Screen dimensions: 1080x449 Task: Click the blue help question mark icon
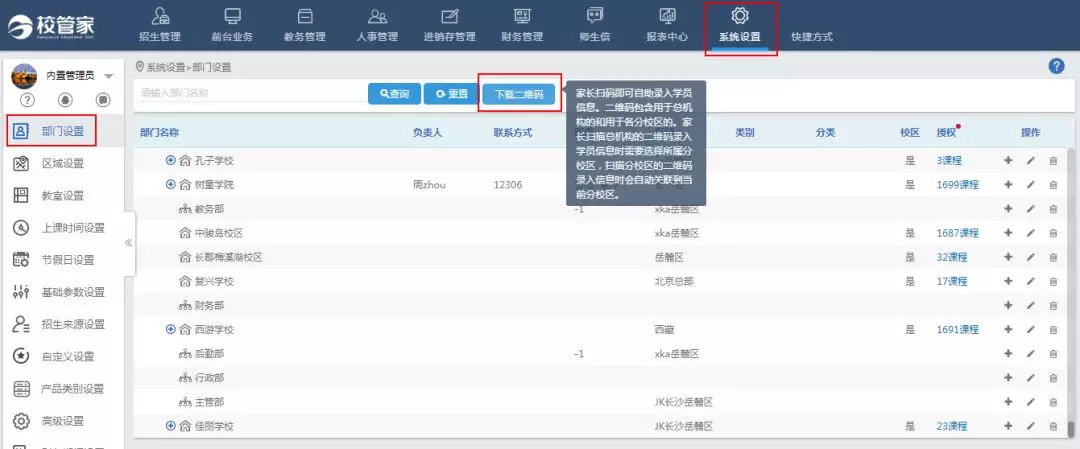1056,66
